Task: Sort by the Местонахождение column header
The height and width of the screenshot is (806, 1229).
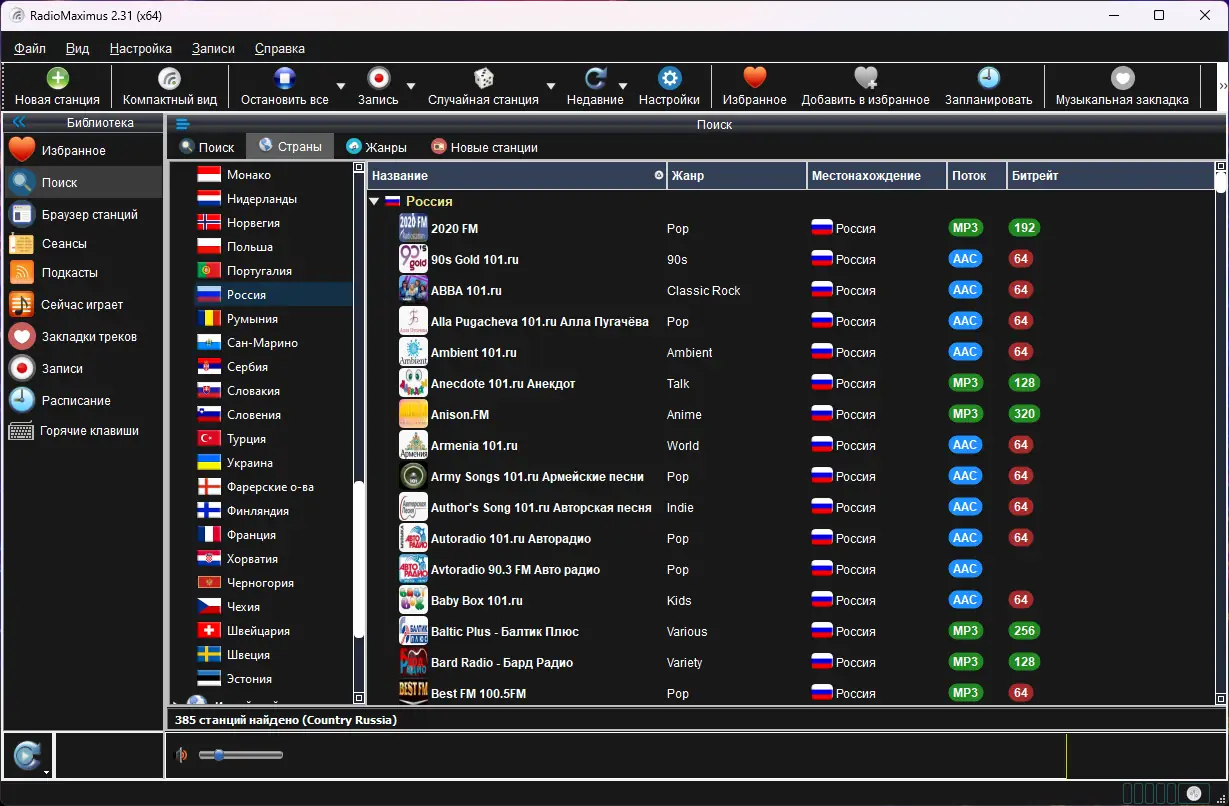Action: [x=876, y=175]
